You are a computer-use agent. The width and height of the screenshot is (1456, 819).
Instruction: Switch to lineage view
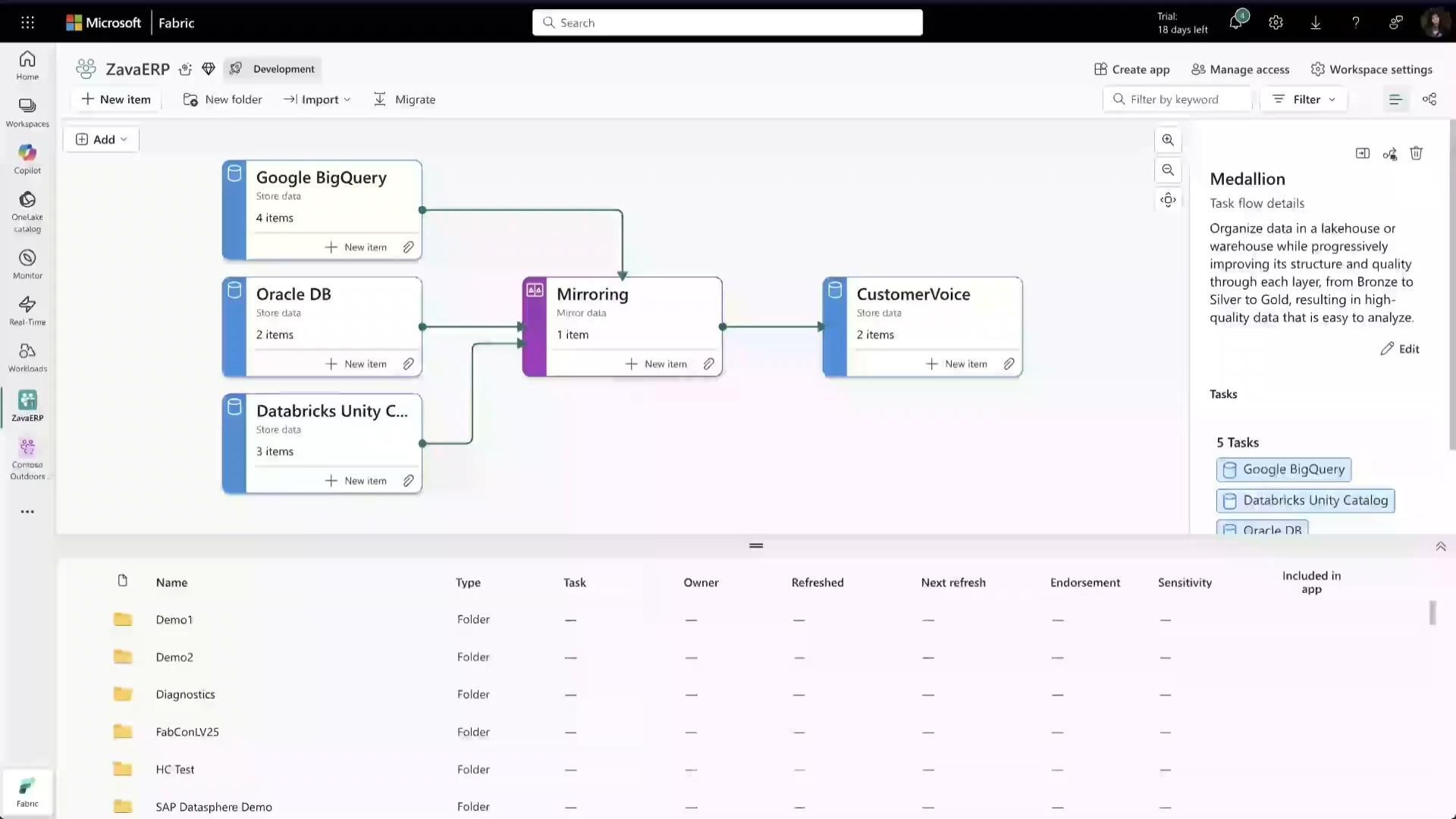pyautogui.click(x=1429, y=99)
